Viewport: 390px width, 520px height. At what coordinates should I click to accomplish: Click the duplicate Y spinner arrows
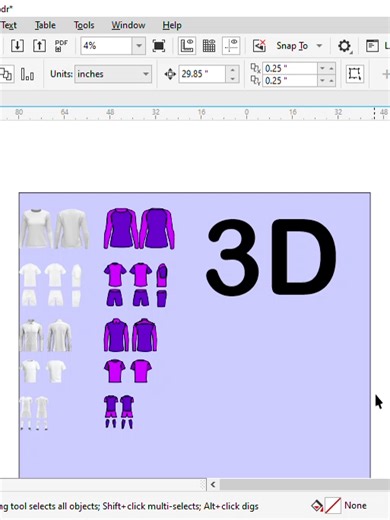327,80
